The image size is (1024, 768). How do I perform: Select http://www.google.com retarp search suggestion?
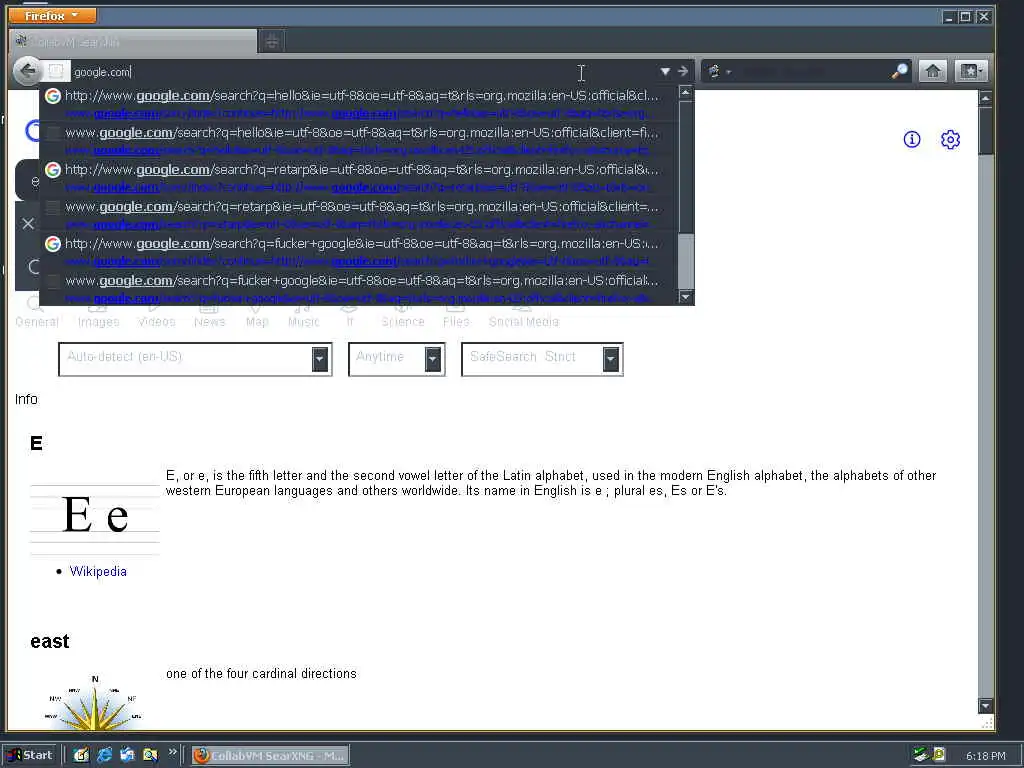click(359, 178)
